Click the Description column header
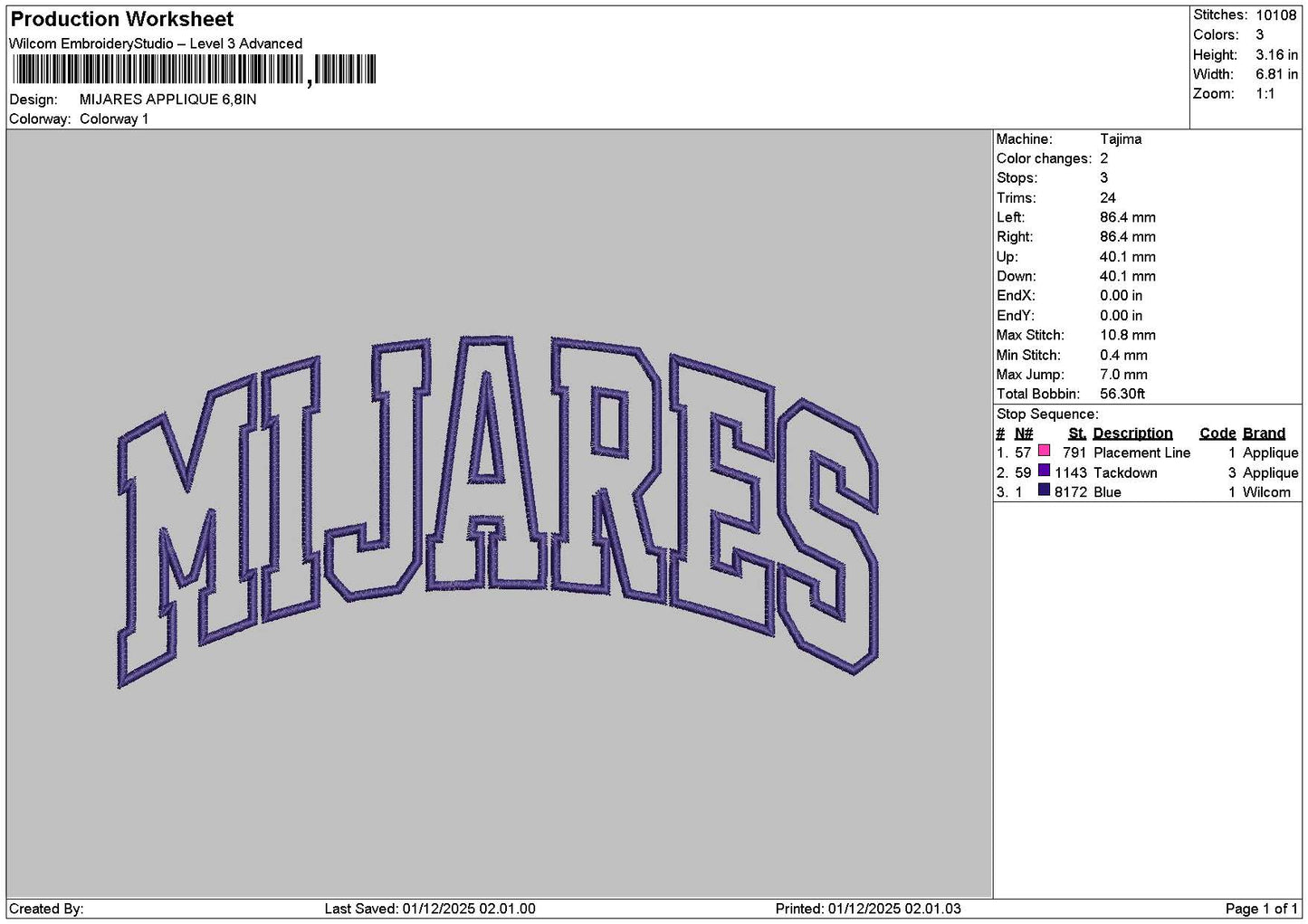1308x924 pixels. pyautogui.click(x=1132, y=433)
